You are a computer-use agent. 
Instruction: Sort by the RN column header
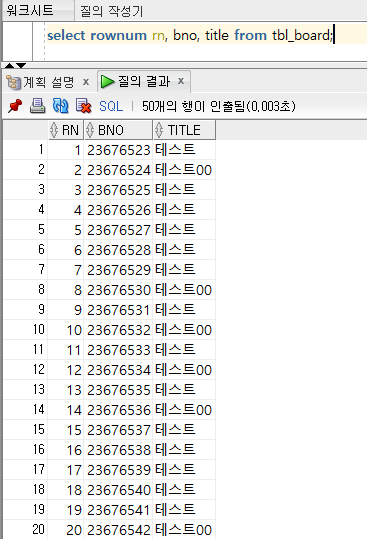(66, 130)
